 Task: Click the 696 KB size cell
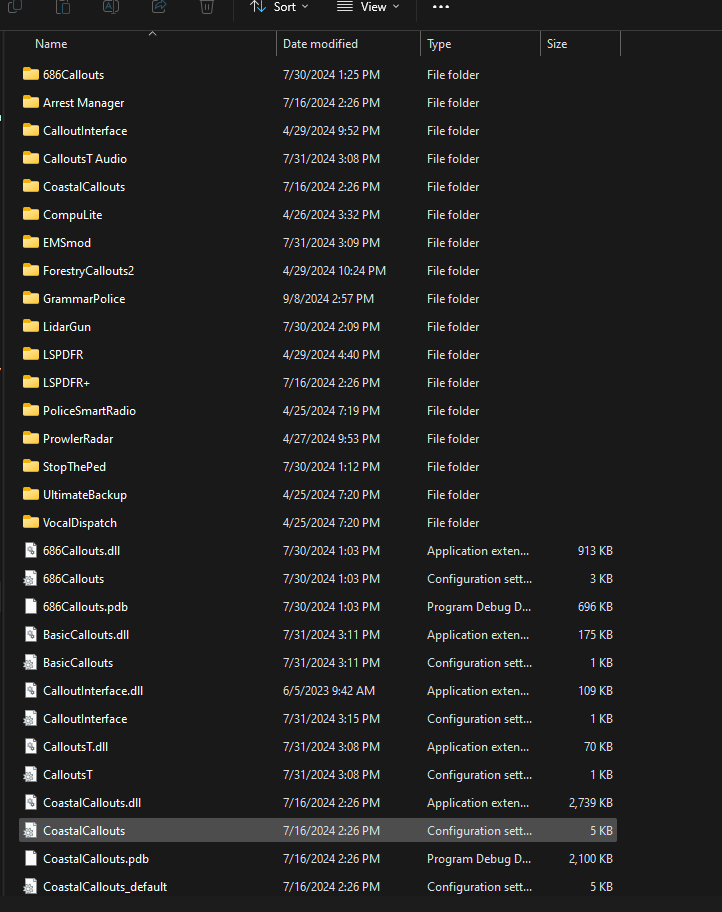pos(595,607)
